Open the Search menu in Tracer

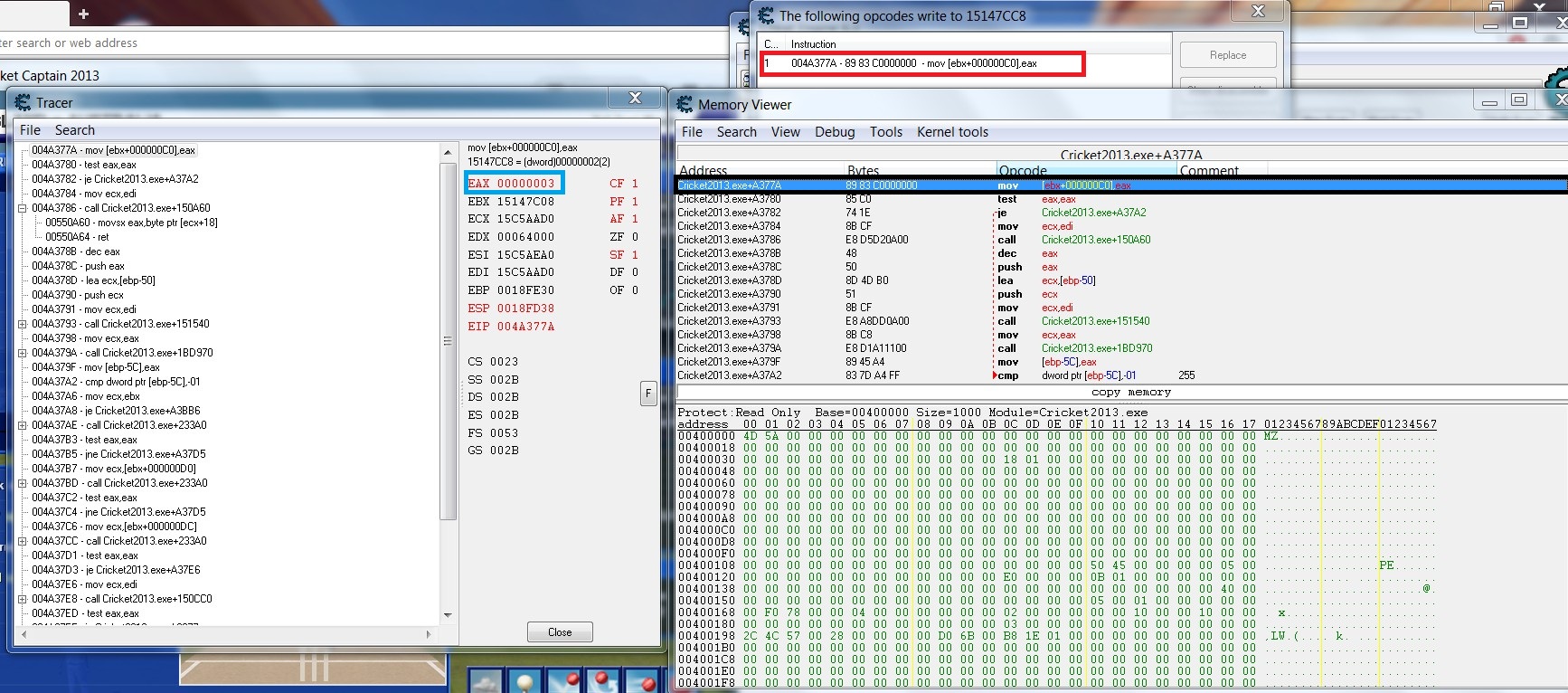74,130
